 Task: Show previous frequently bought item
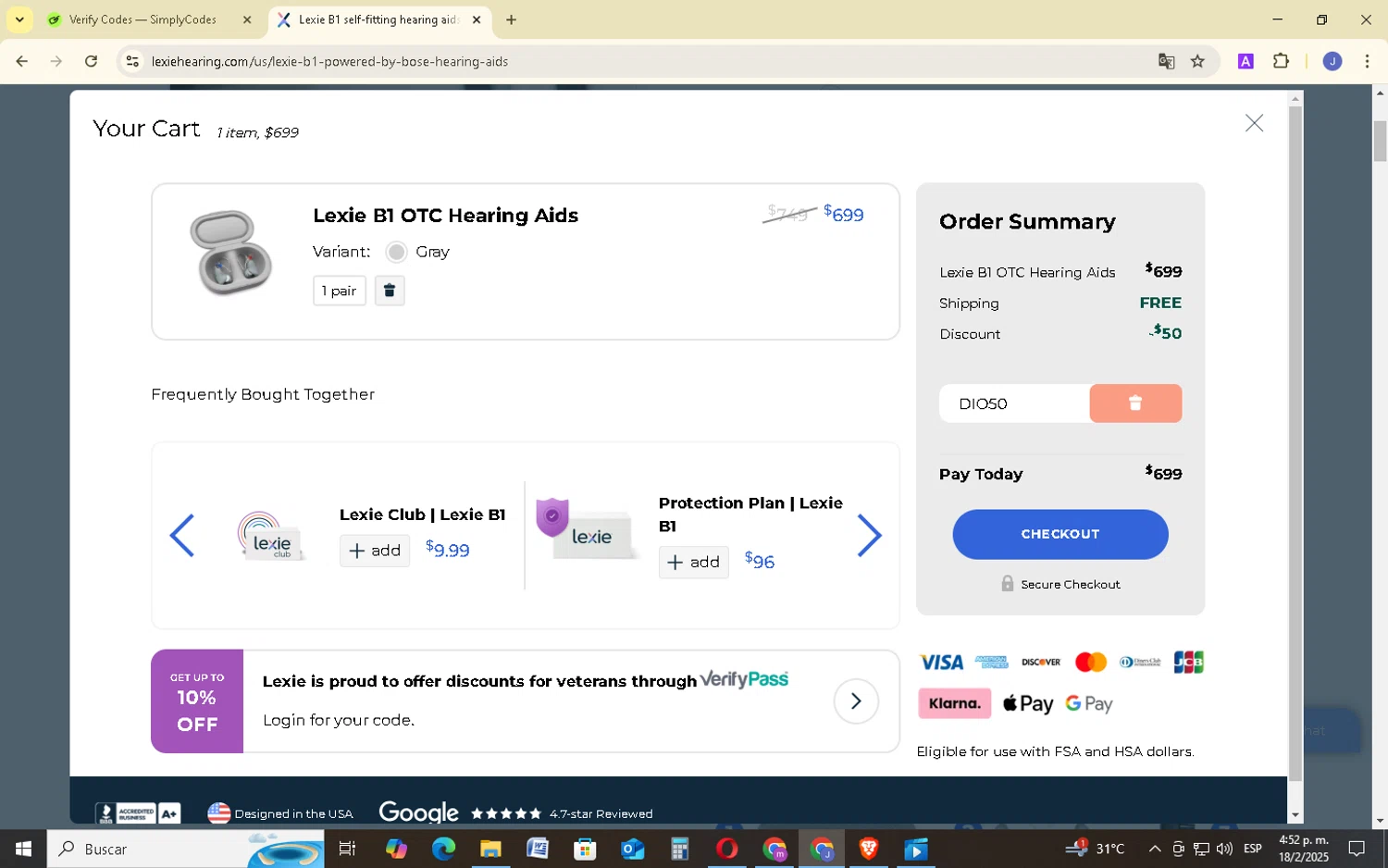click(x=182, y=536)
